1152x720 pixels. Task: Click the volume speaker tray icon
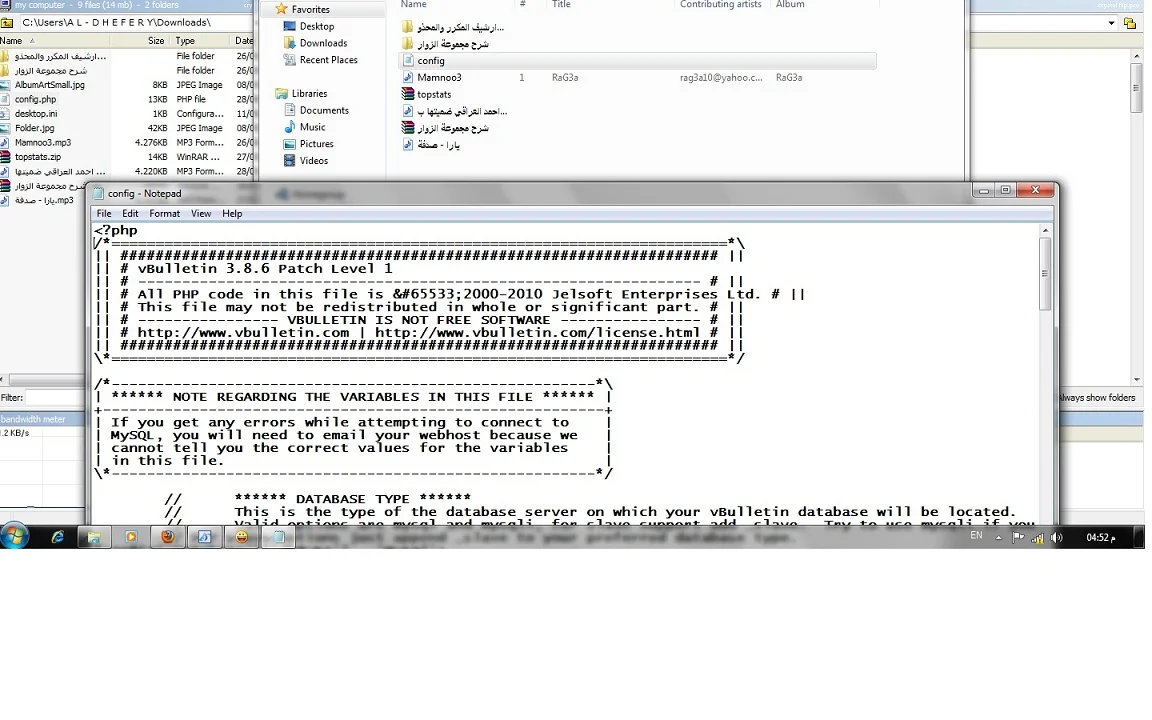point(1056,538)
